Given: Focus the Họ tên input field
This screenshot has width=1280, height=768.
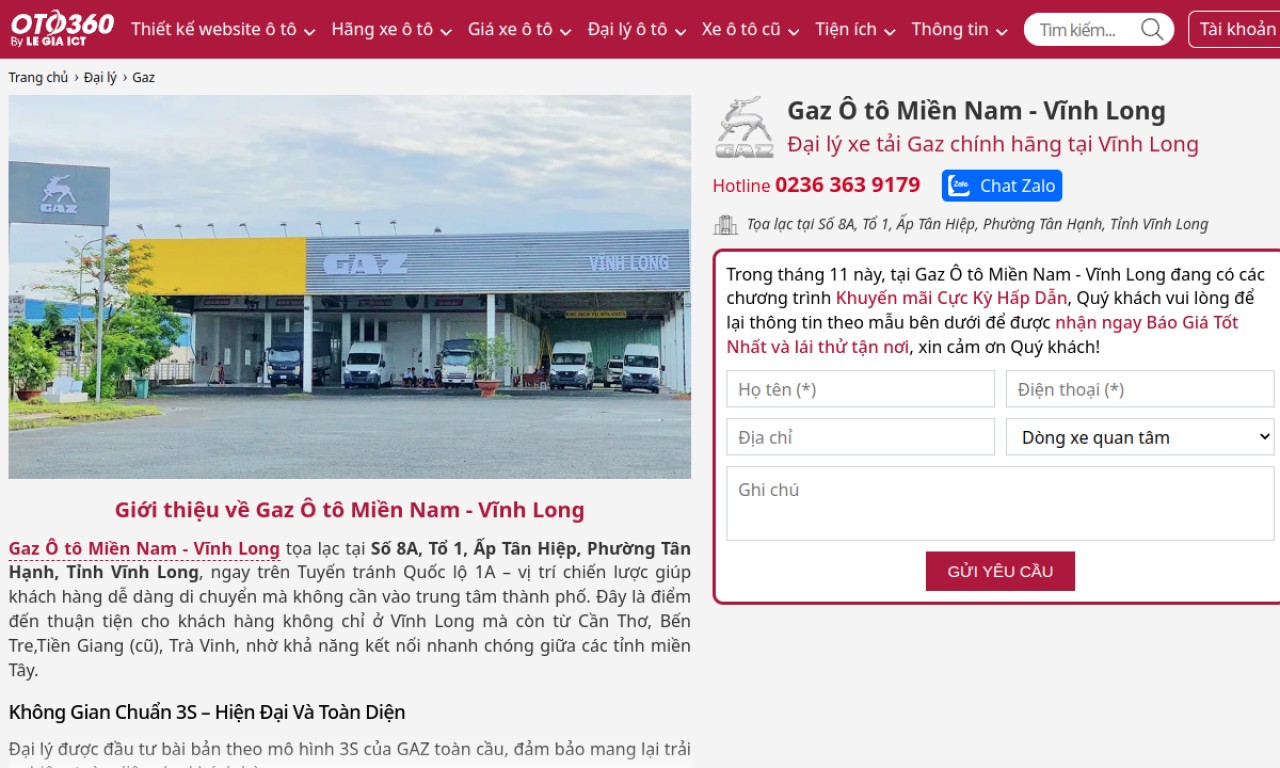Looking at the screenshot, I should pos(861,389).
